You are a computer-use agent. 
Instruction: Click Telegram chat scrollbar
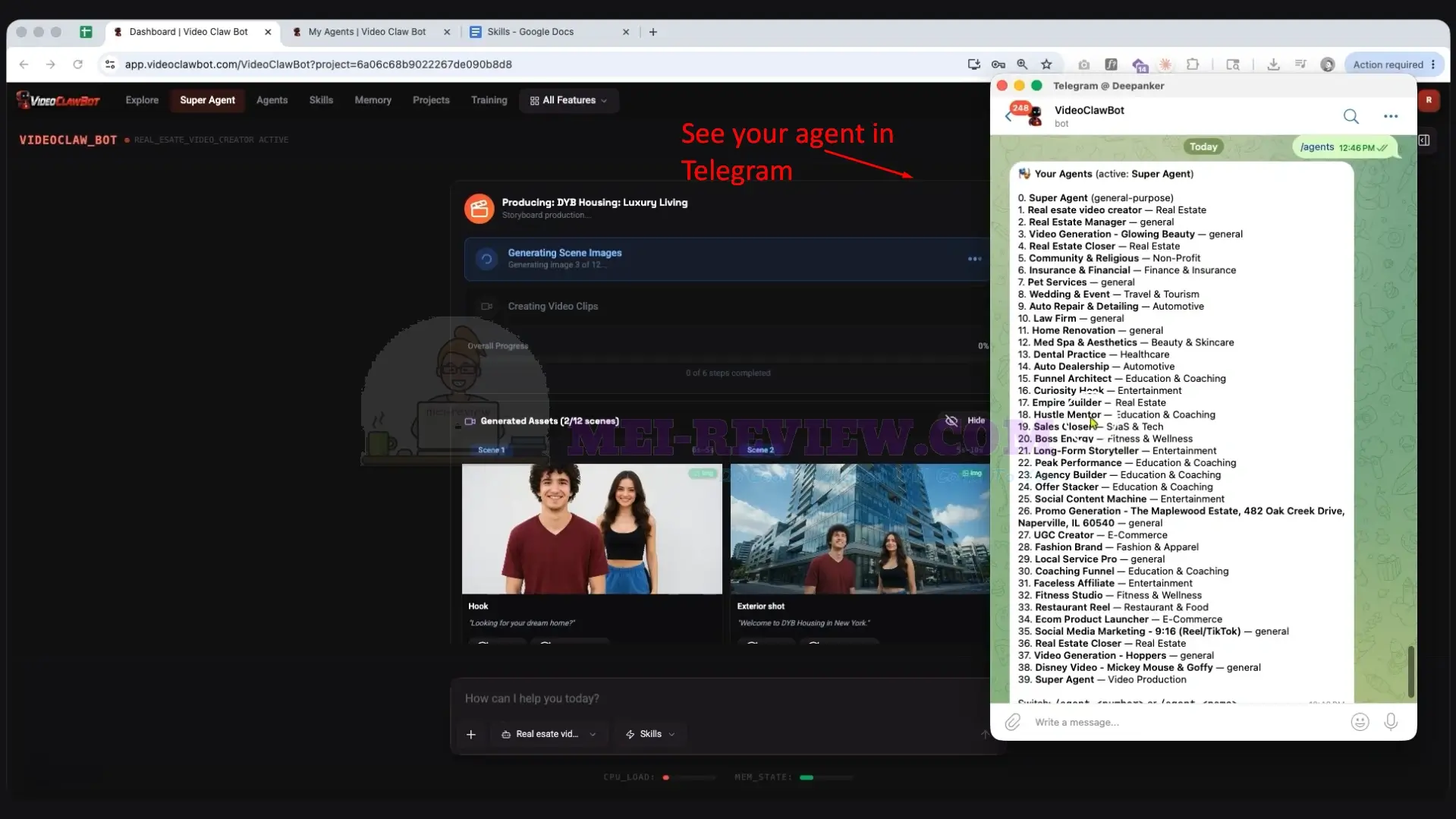pos(1410,671)
